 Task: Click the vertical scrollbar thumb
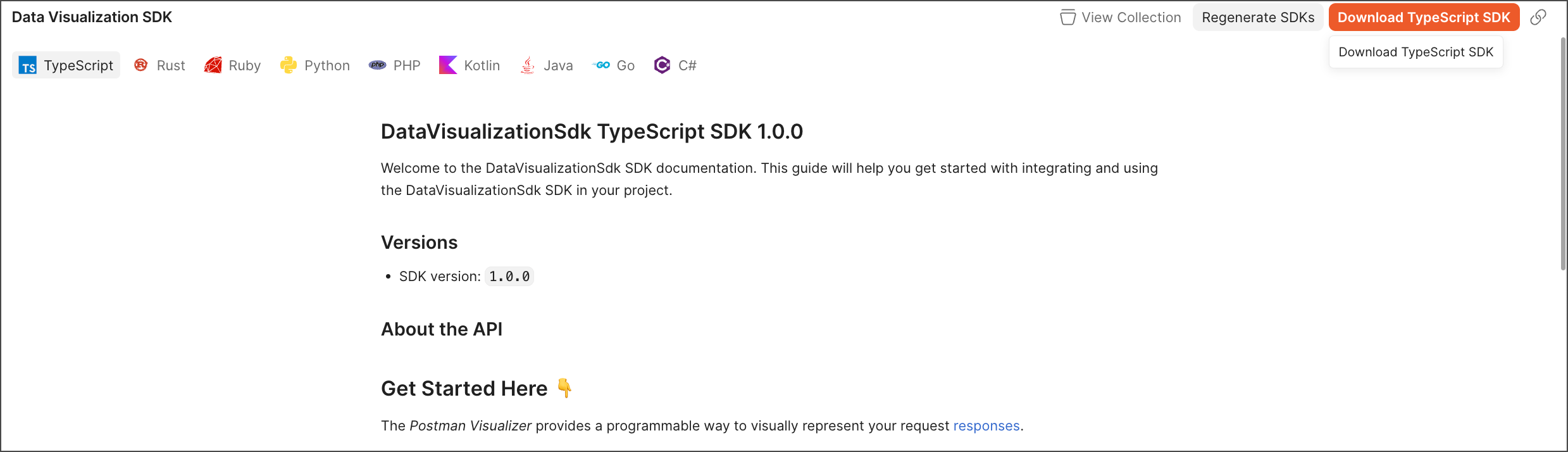click(1563, 153)
